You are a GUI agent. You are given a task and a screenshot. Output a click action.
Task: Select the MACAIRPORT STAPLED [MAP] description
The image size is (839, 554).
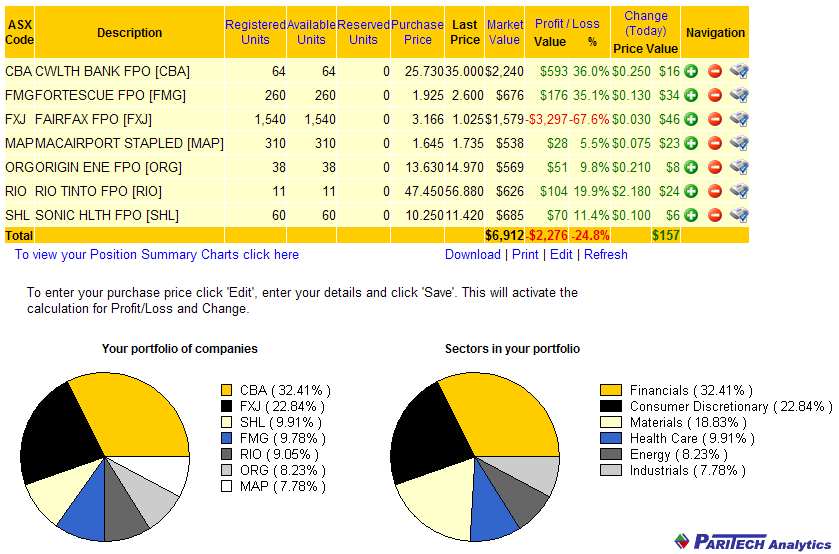point(129,143)
